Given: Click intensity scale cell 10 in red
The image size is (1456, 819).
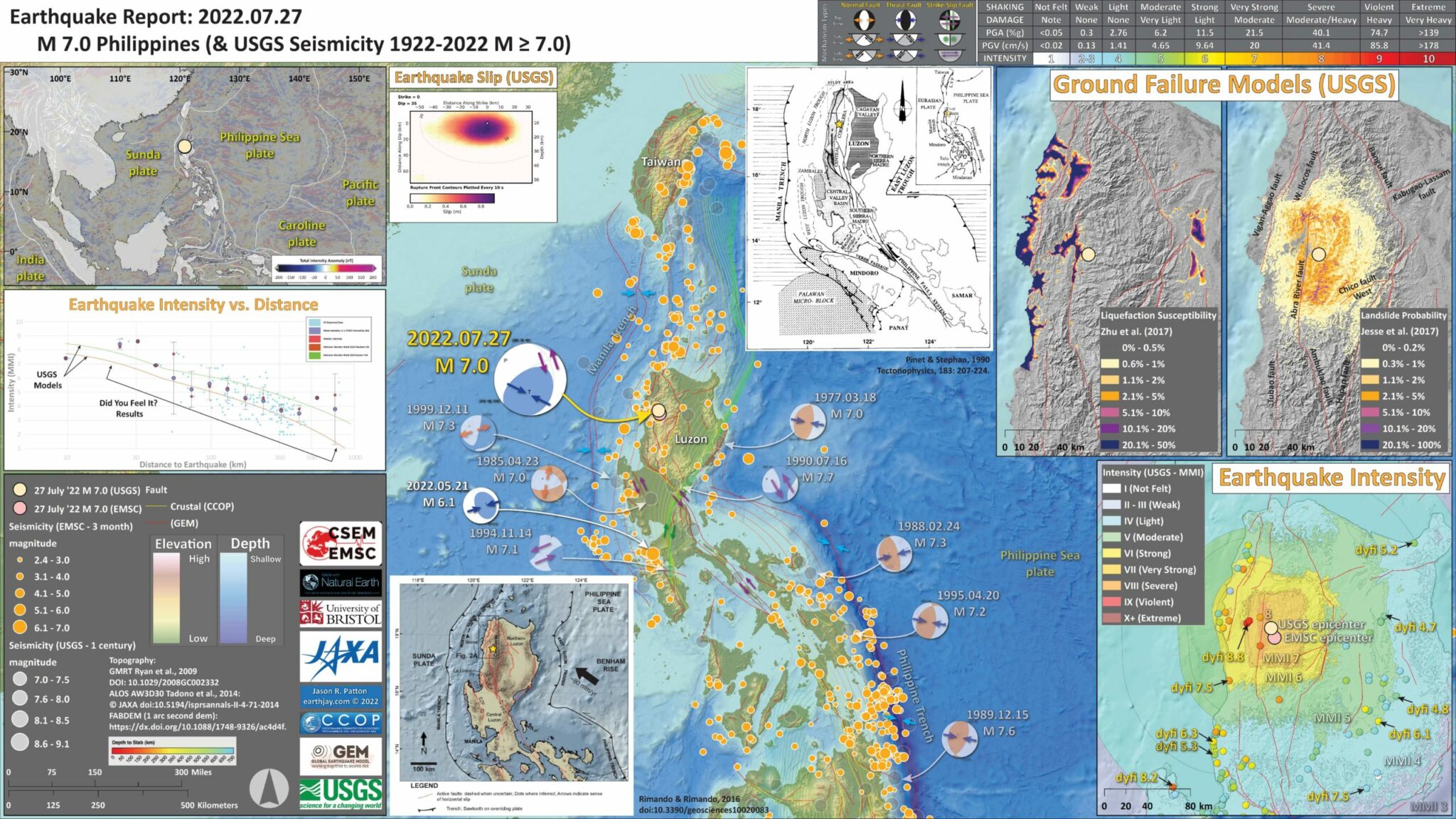Looking at the screenshot, I should (x=1428, y=59).
